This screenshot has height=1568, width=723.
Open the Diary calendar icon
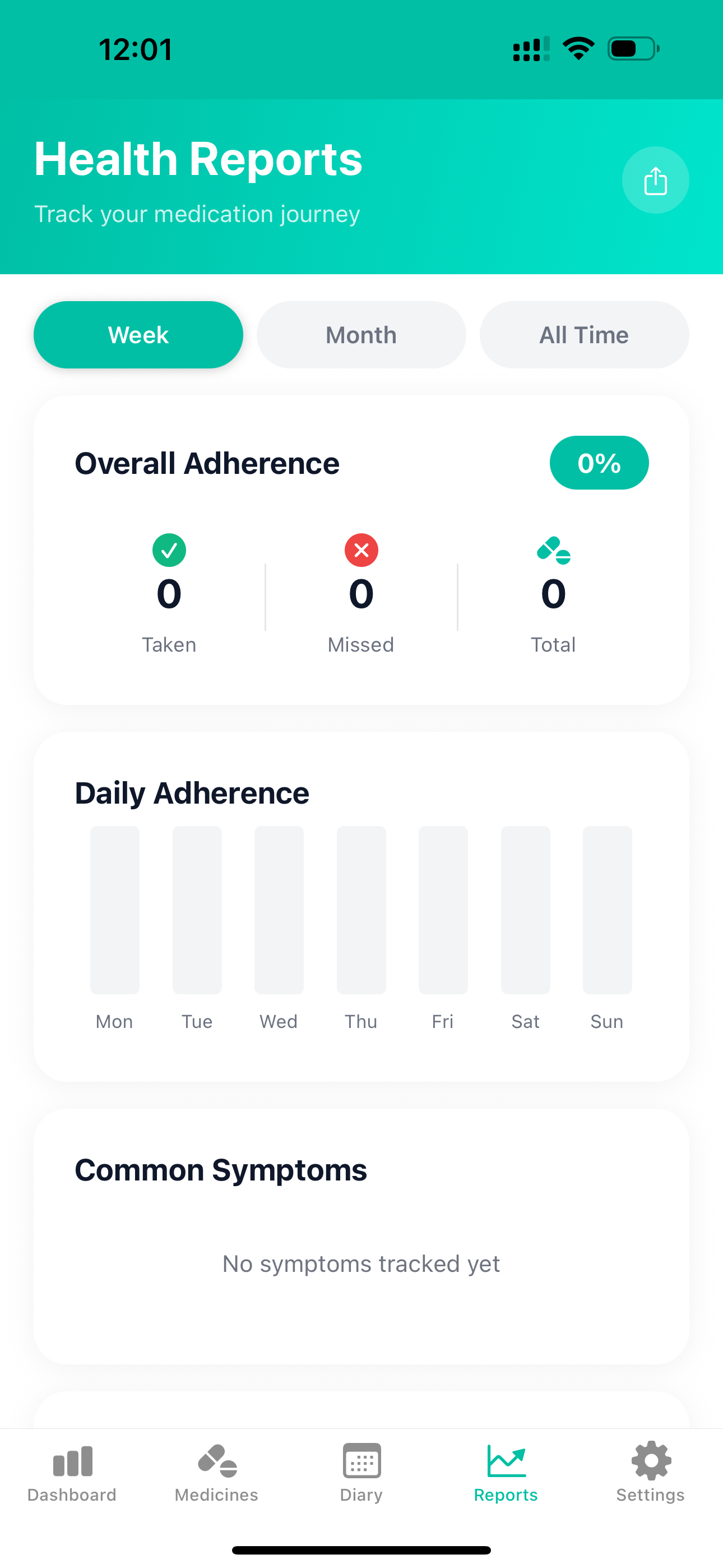pos(361,1461)
